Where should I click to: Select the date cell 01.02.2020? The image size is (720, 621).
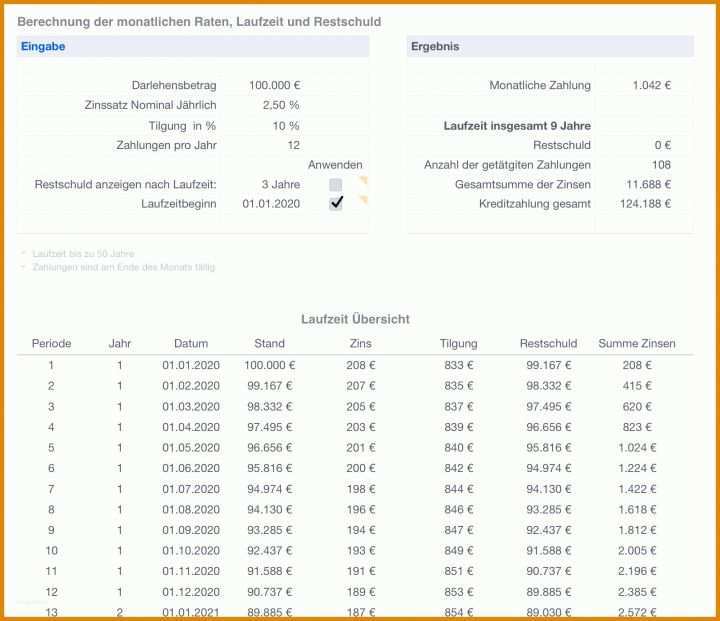191,386
